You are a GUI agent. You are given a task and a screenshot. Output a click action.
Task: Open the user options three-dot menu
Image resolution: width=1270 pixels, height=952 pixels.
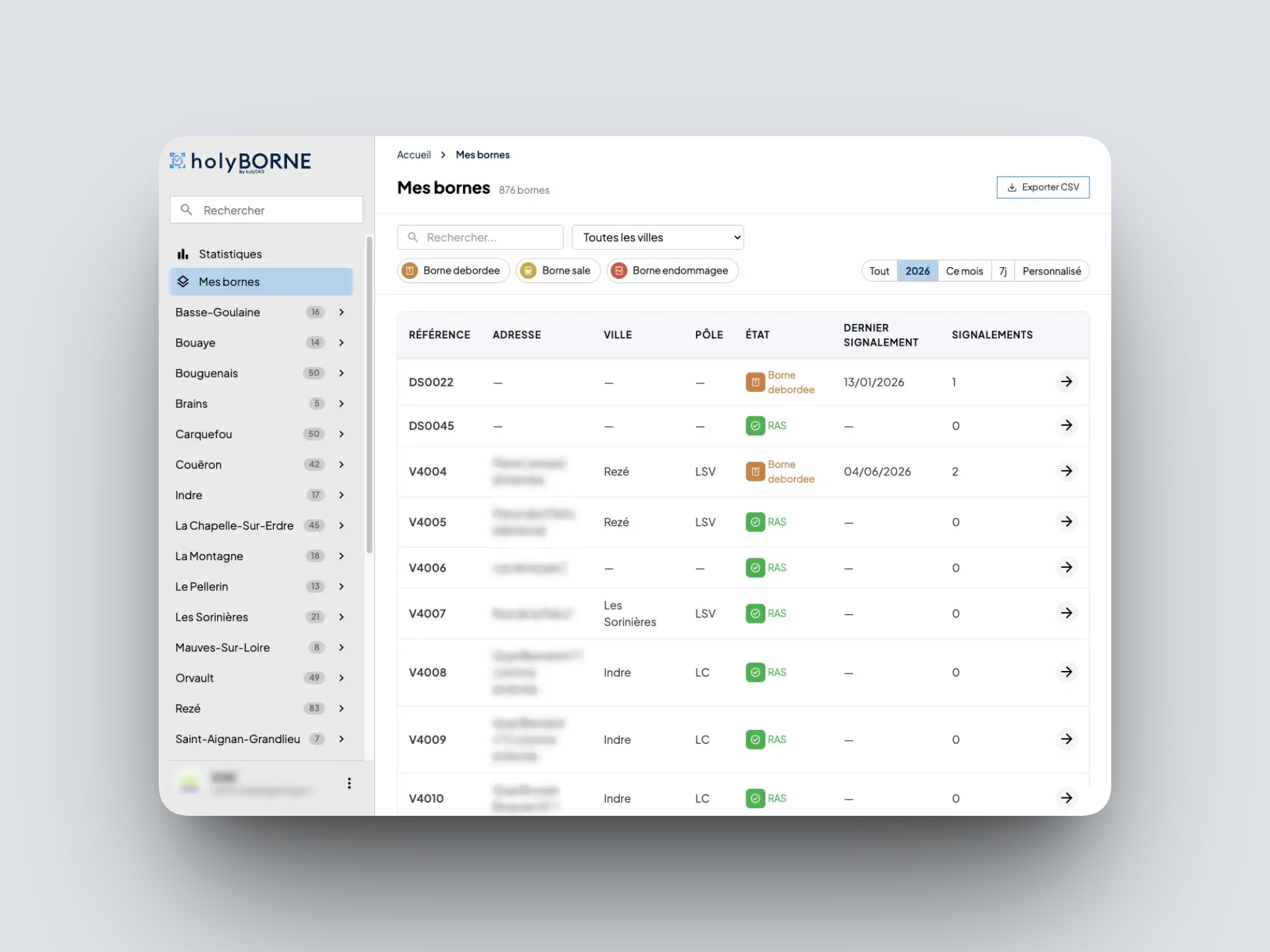pos(349,783)
